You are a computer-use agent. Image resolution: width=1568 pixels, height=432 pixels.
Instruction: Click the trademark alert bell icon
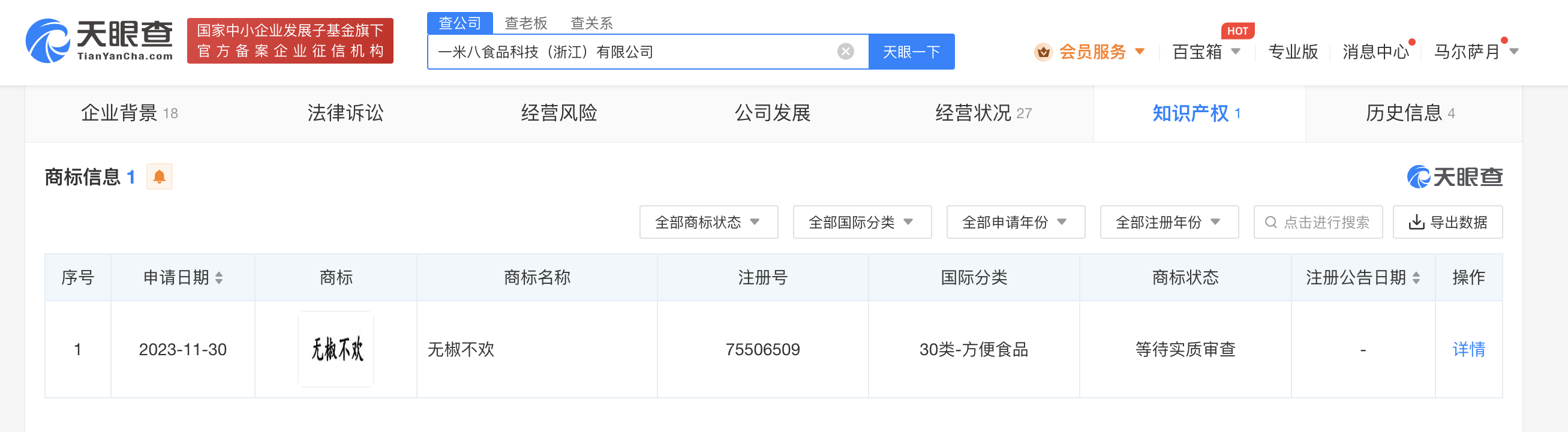pos(160,177)
